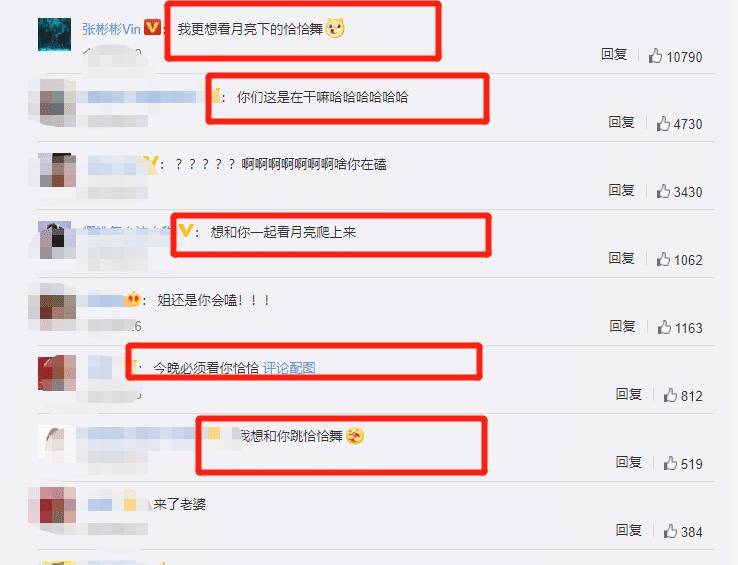Click the orange V verified badge of 张彬彬Vin
The width and height of the screenshot is (738, 565).
coord(152,27)
